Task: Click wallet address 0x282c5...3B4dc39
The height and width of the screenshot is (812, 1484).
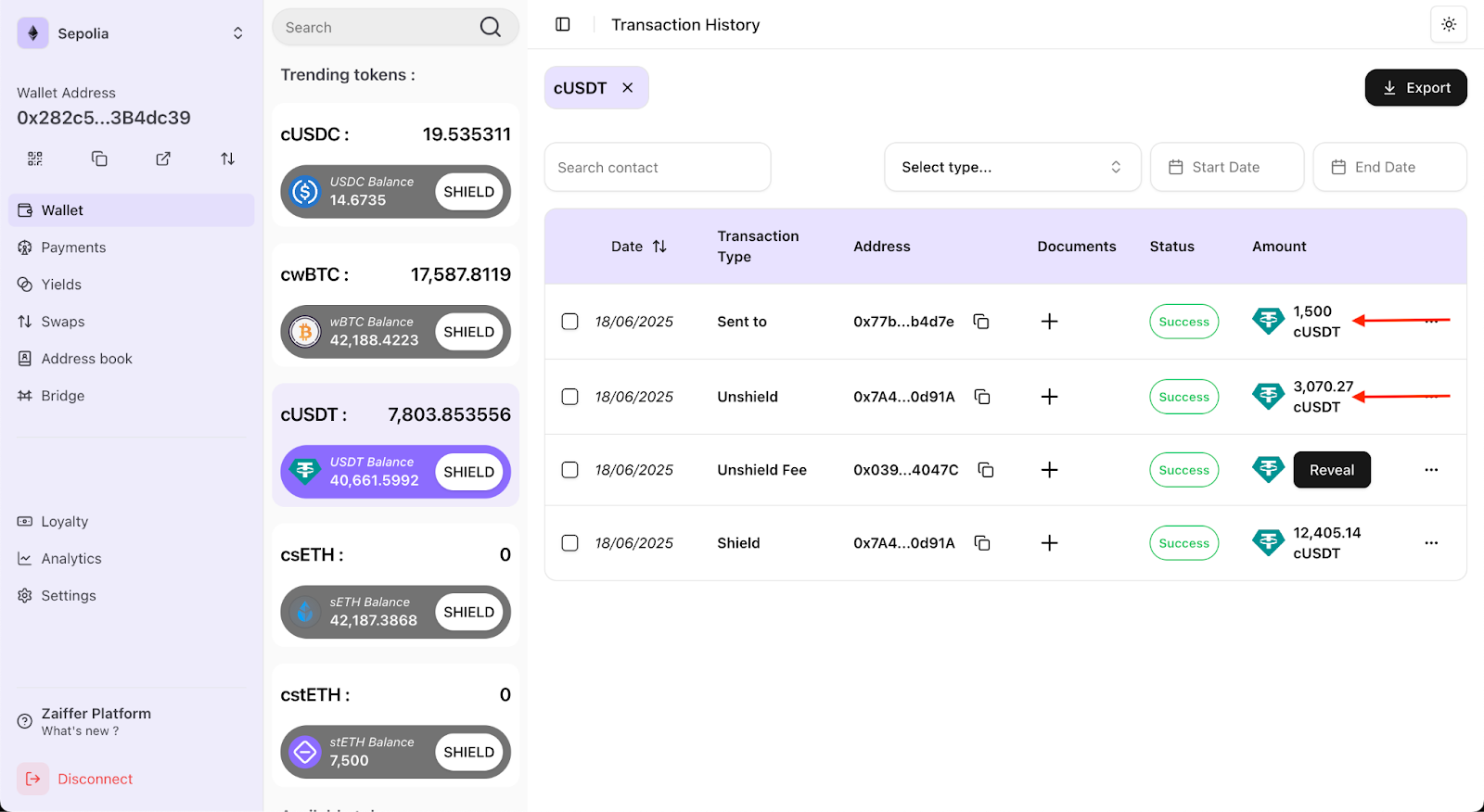Action: pyautogui.click(x=104, y=118)
